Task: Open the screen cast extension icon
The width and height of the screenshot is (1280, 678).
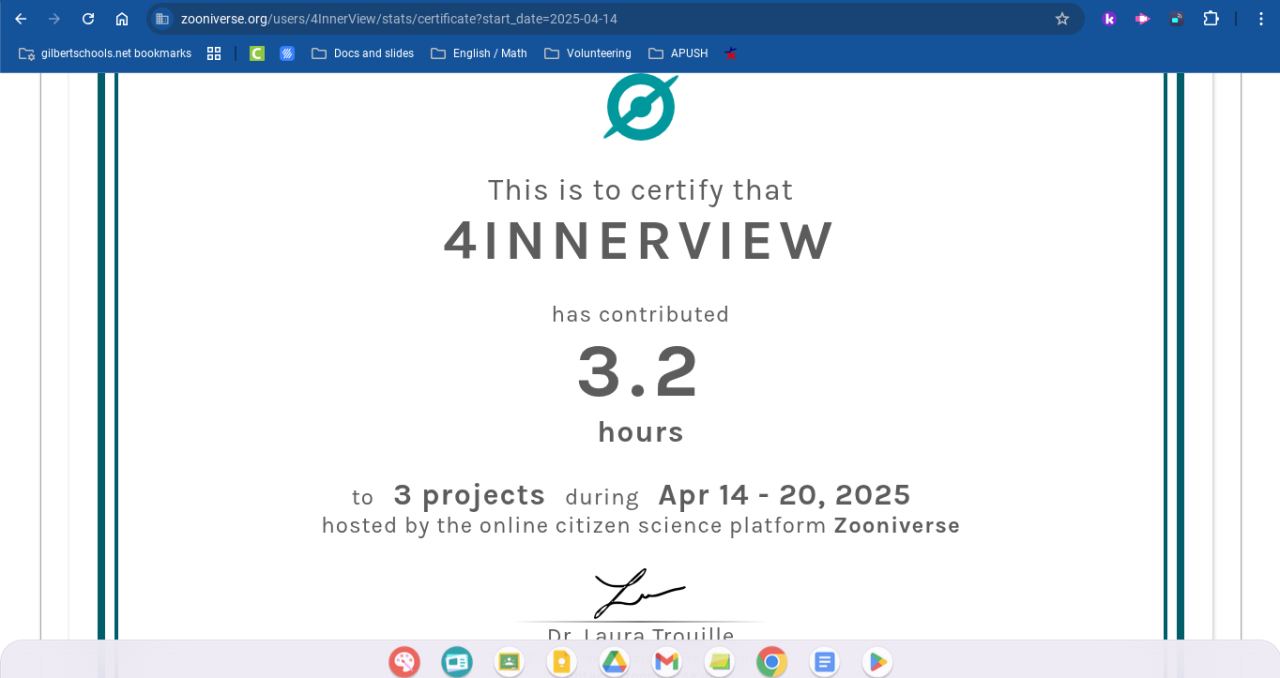Action: [1176, 19]
